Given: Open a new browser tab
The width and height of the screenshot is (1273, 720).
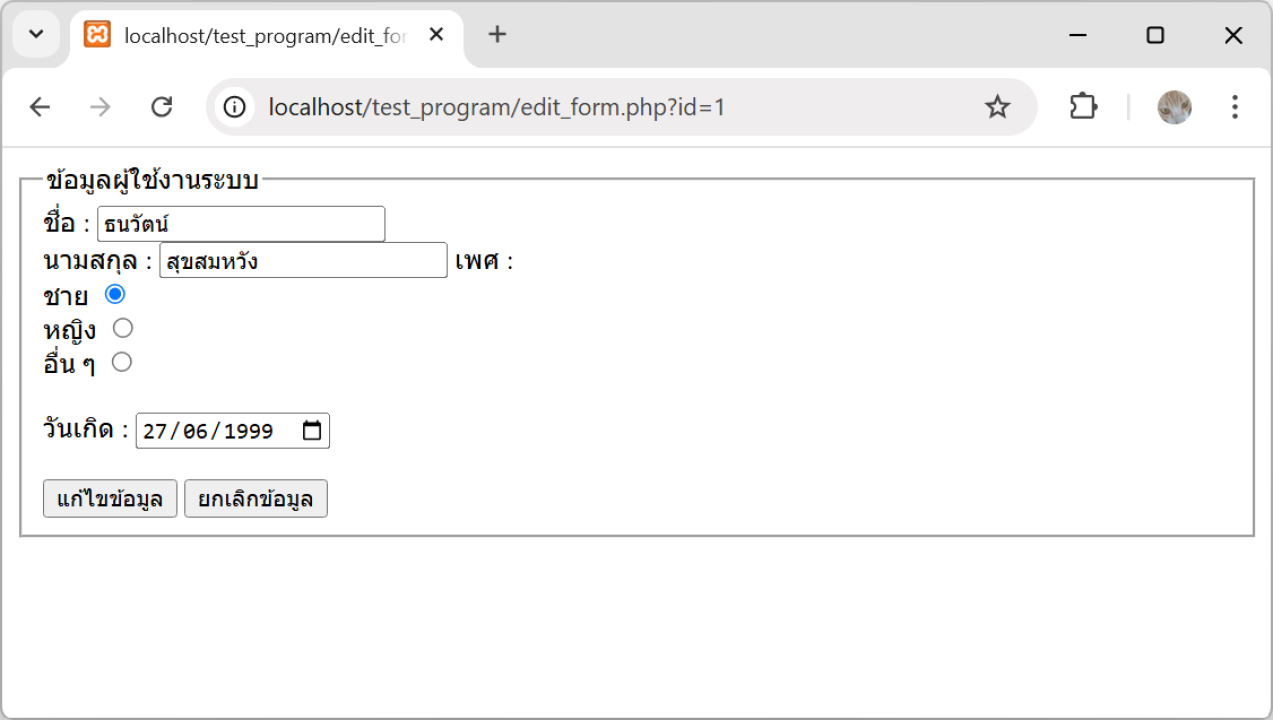Looking at the screenshot, I should [497, 35].
